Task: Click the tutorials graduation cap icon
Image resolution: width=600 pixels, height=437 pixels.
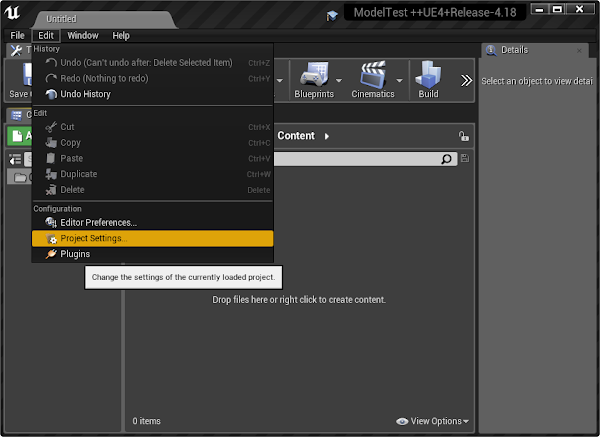Action: pyautogui.click(x=332, y=16)
